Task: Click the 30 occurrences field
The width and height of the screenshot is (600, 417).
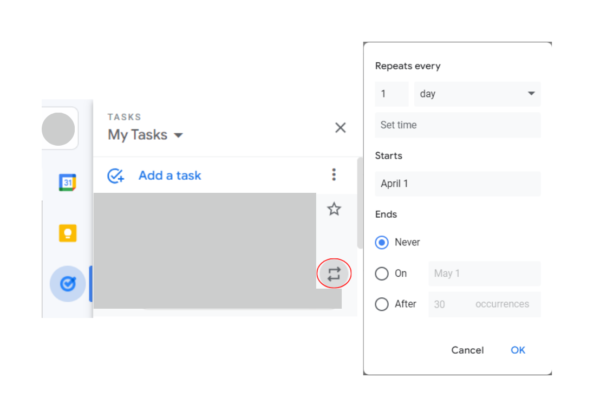Action: (484, 304)
